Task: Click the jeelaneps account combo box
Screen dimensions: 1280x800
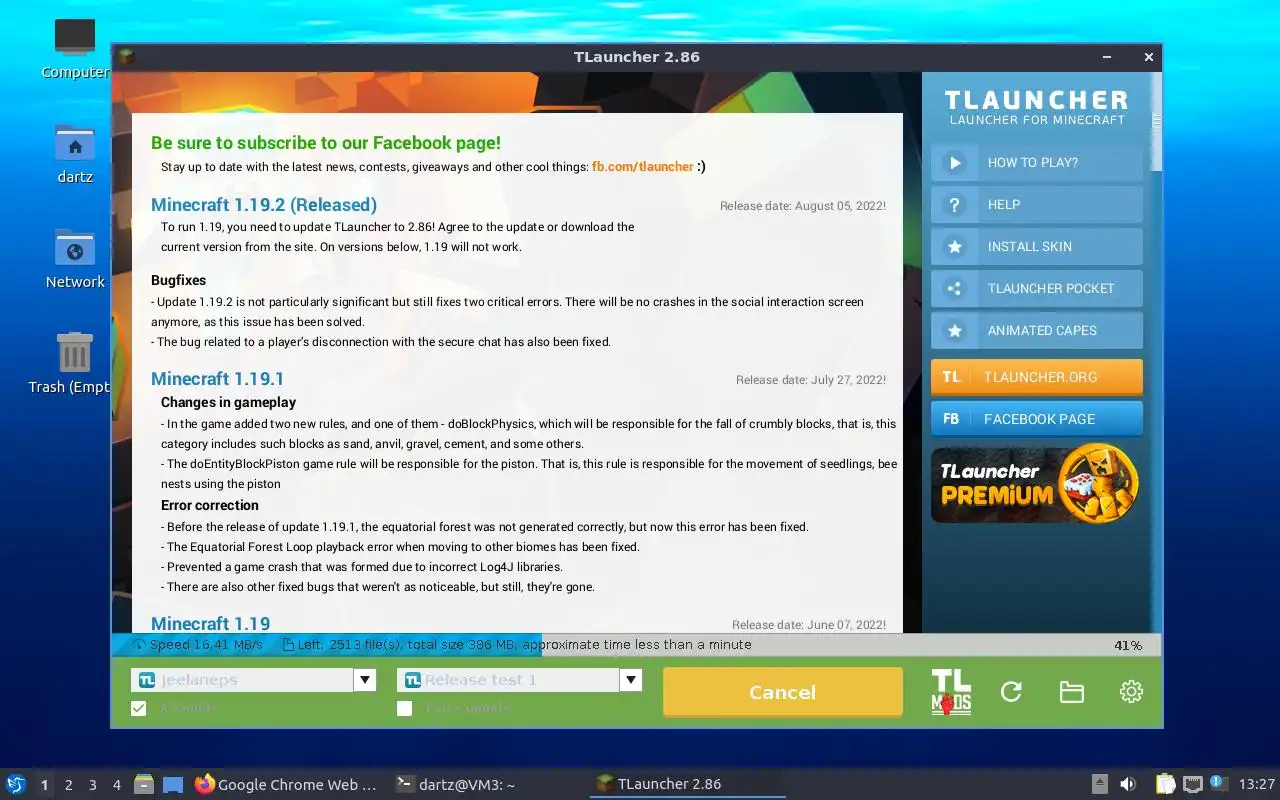Action: [254, 680]
